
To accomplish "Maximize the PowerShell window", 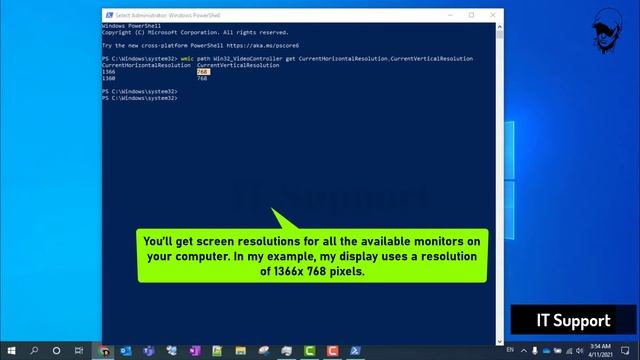I will pyautogui.click(x=471, y=15).
